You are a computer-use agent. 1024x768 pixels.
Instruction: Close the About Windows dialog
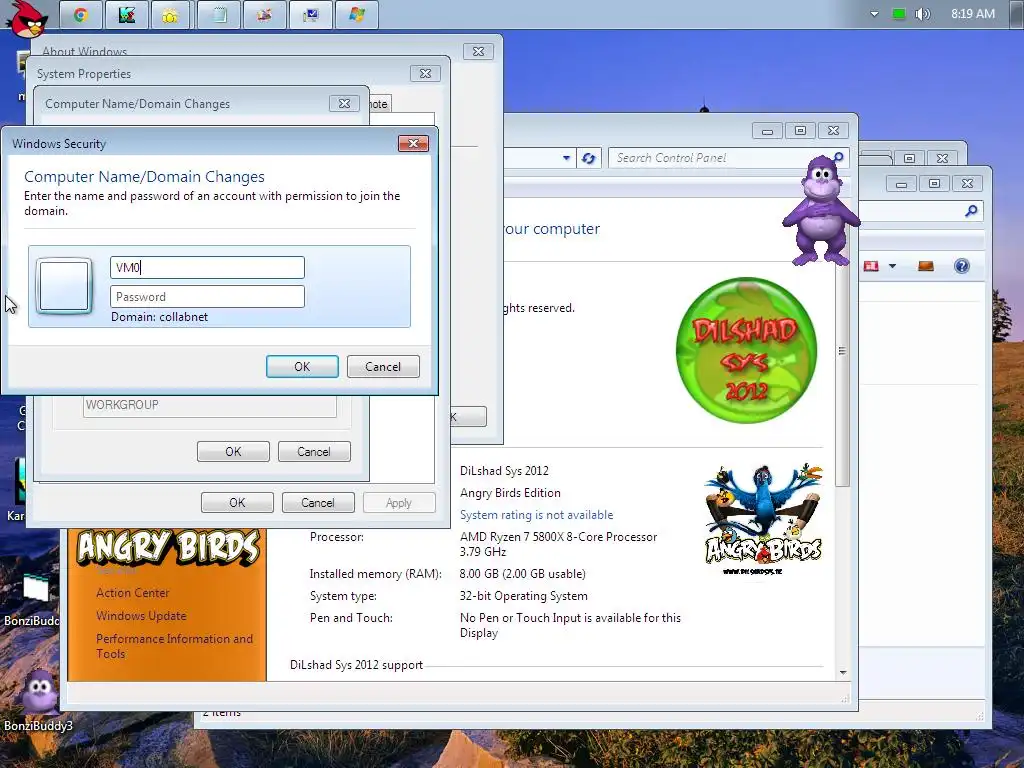pyautogui.click(x=478, y=51)
